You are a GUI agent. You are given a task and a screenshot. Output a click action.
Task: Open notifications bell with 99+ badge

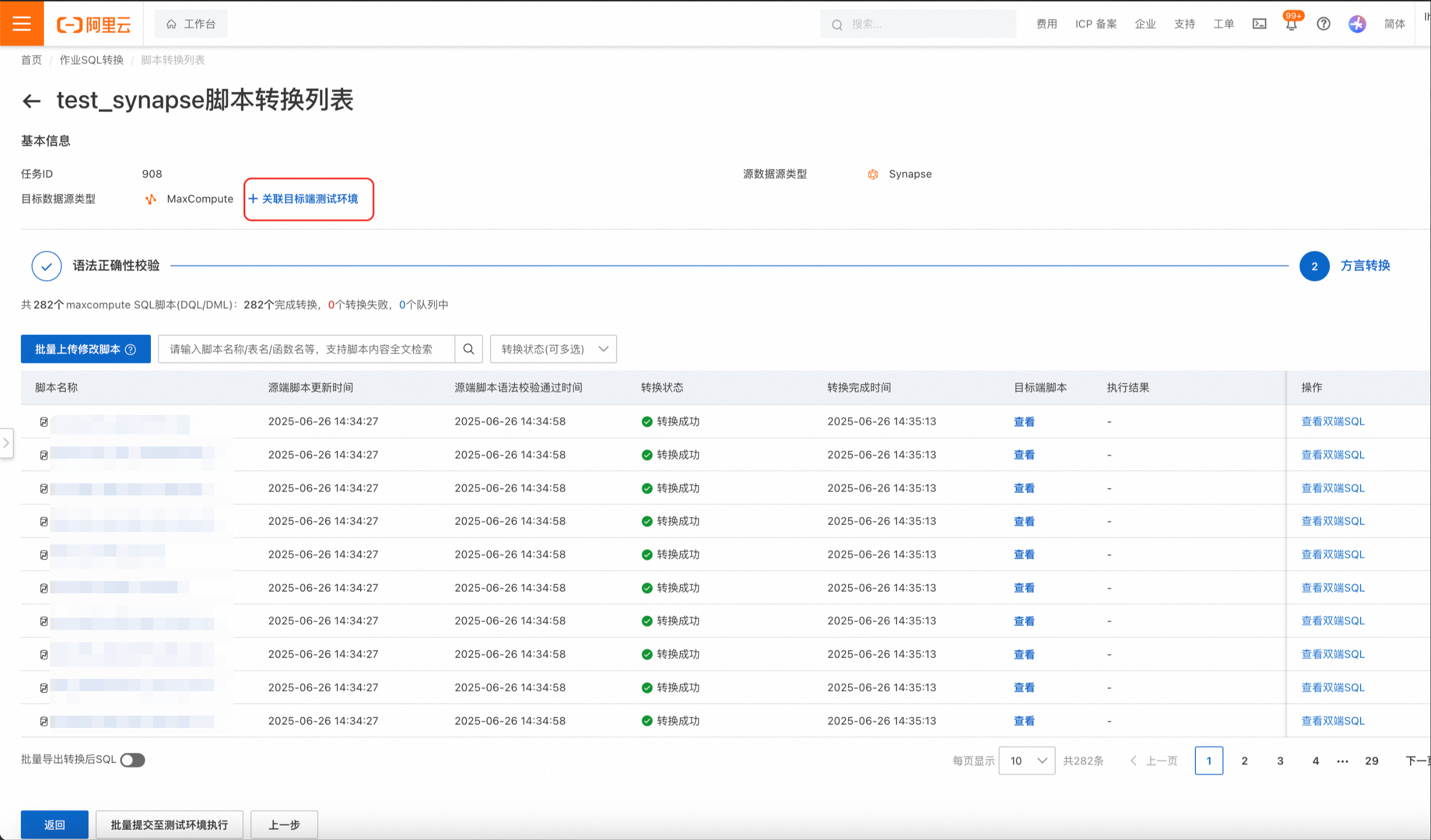[x=1291, y=24]
